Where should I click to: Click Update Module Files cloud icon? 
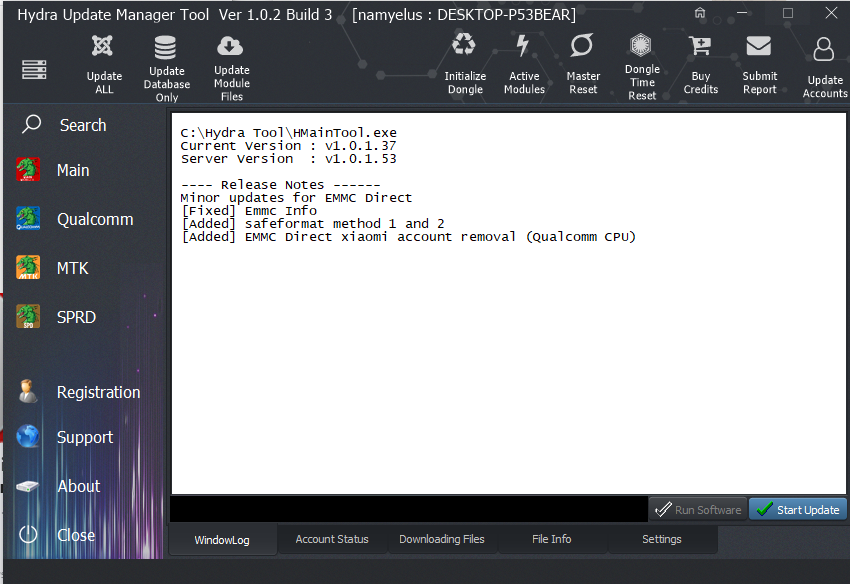(x=230, y=46)
